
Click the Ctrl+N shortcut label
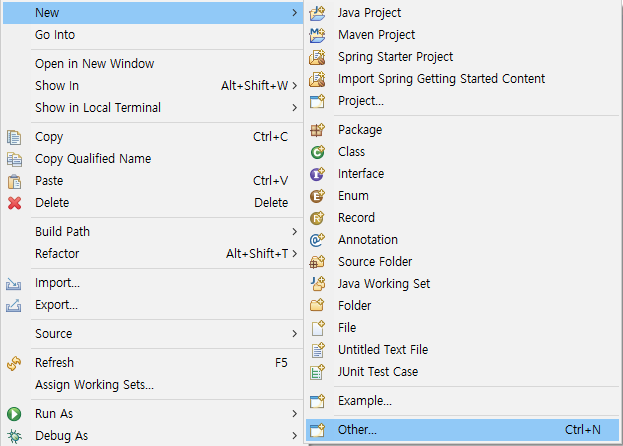click(x=583, y=430)
